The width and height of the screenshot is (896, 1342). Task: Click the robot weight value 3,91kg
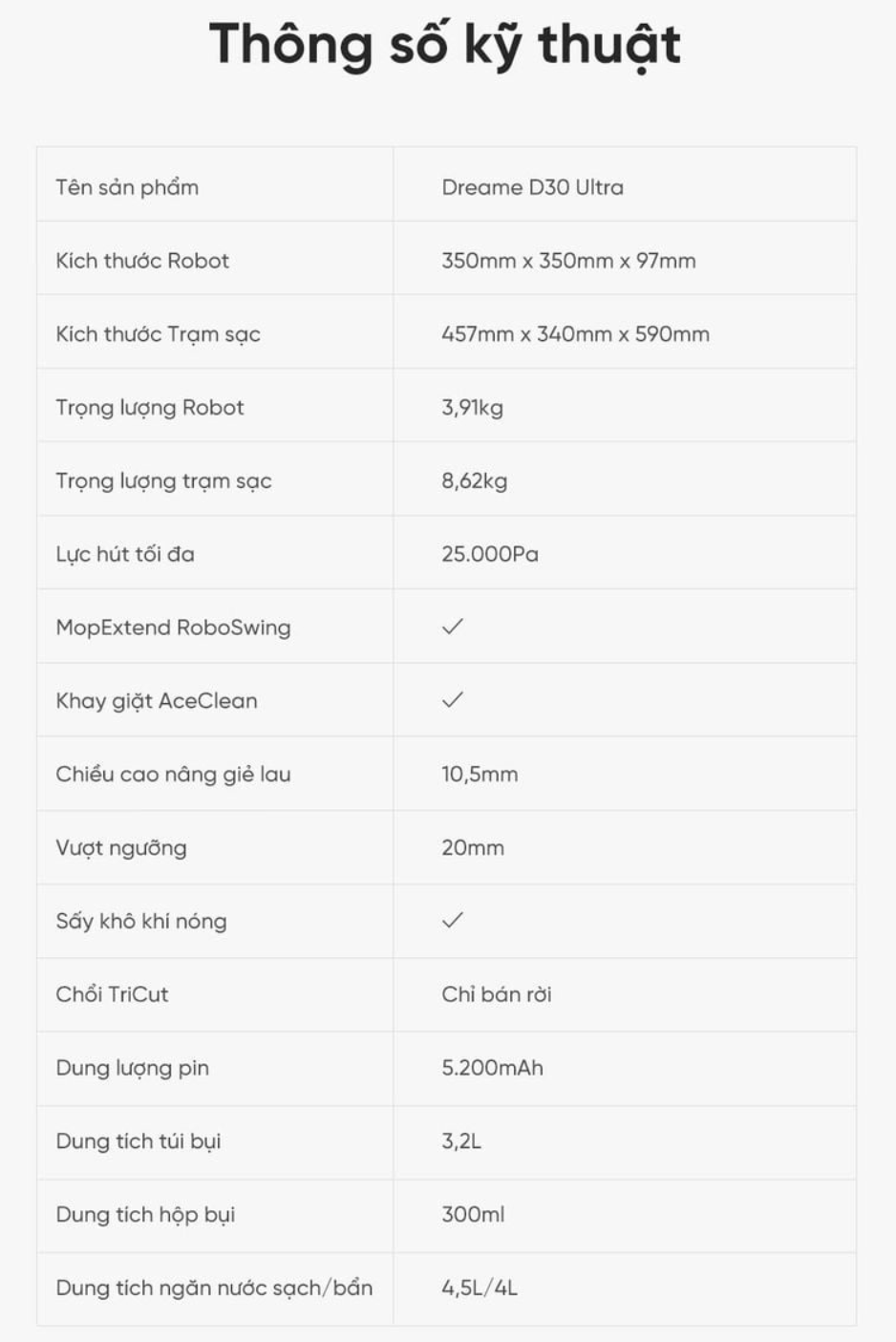[x=472, y=408]
